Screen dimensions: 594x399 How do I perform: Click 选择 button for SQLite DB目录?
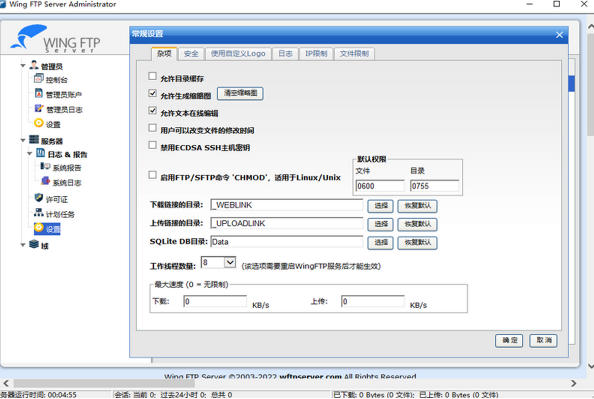[380, 243]
